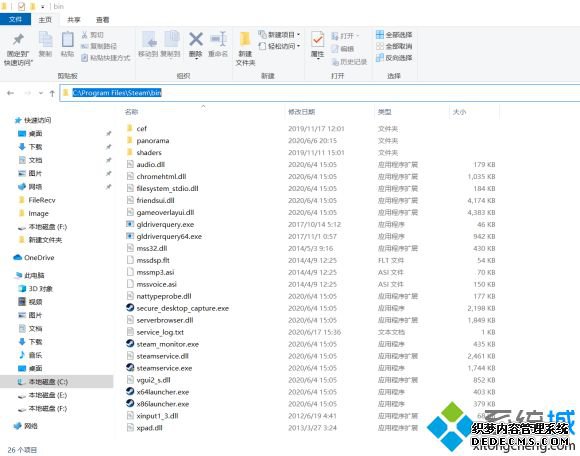The height and width of the screenshot is (456, 580).
Task: Click the Up one level arrow
Action: [52, 93]
